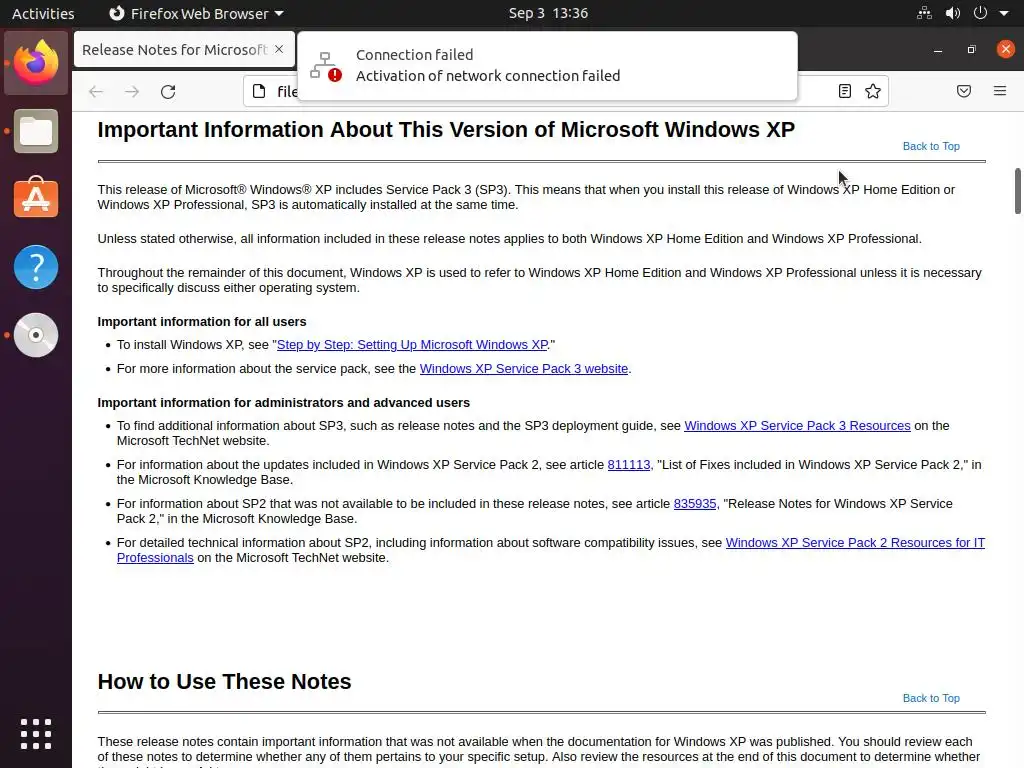The height and width of the screenshot is (768, 1024).
Task: Click the volume speaker icon in top bar
Action: [953, 13]
